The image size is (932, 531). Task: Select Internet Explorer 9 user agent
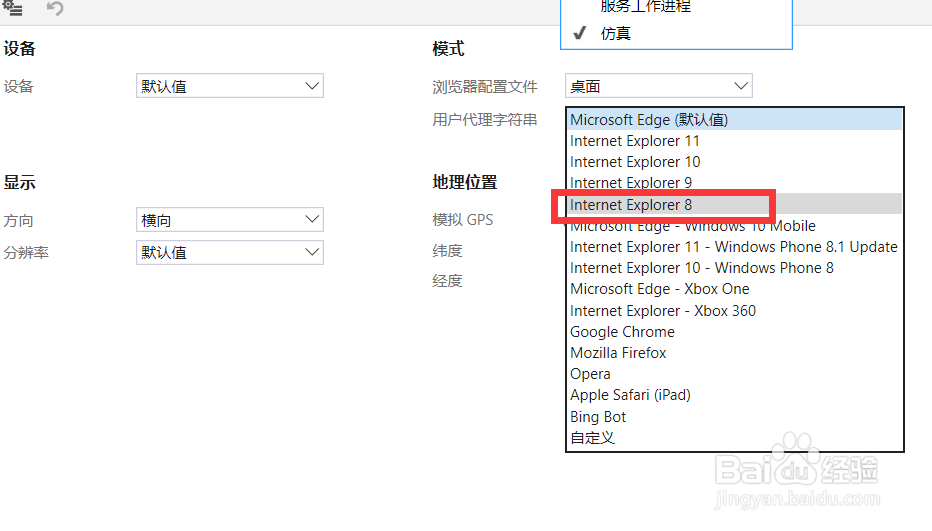point(631,183)
